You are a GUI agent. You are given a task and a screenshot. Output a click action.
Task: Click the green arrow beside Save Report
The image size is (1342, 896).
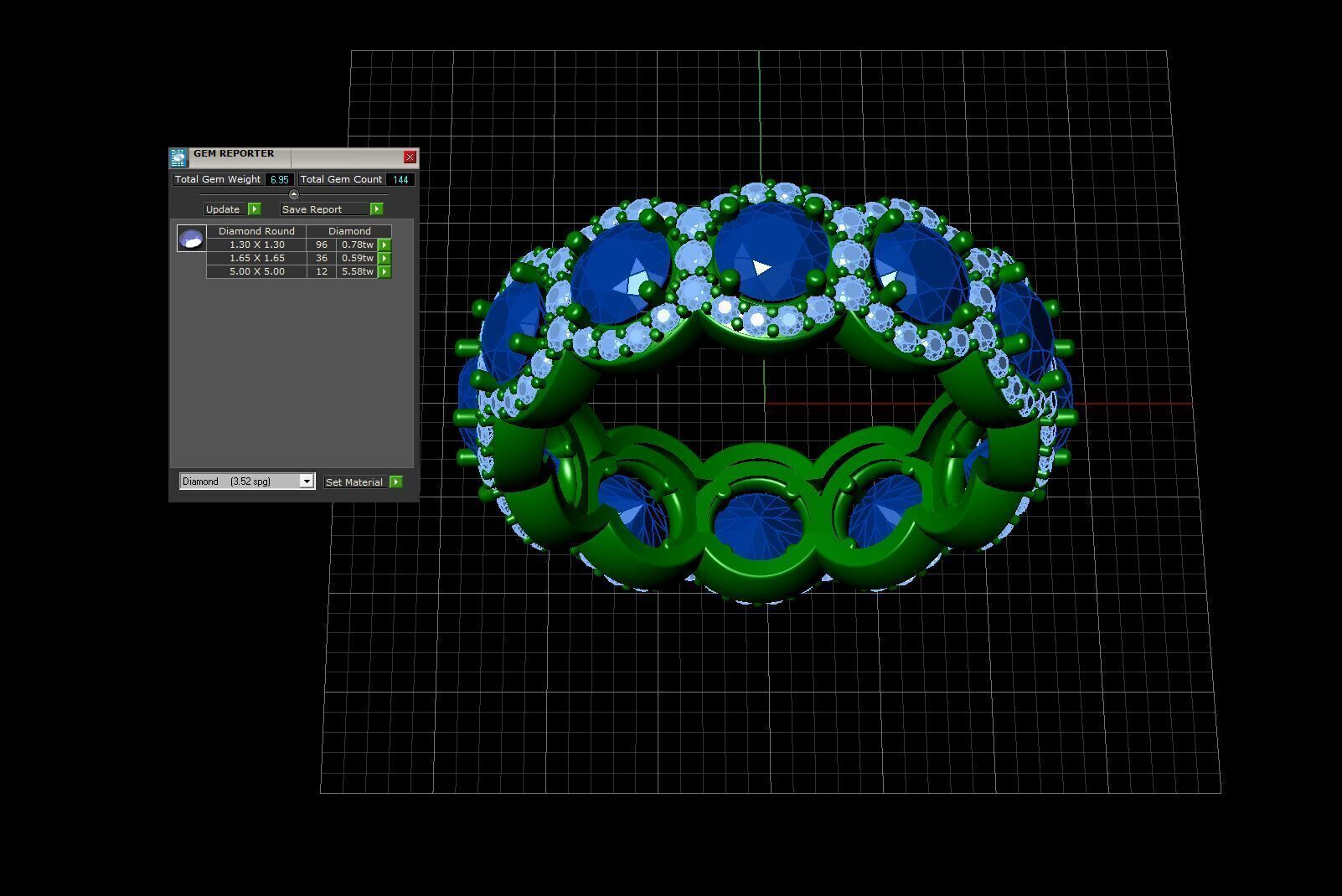[x=377, y=209]
